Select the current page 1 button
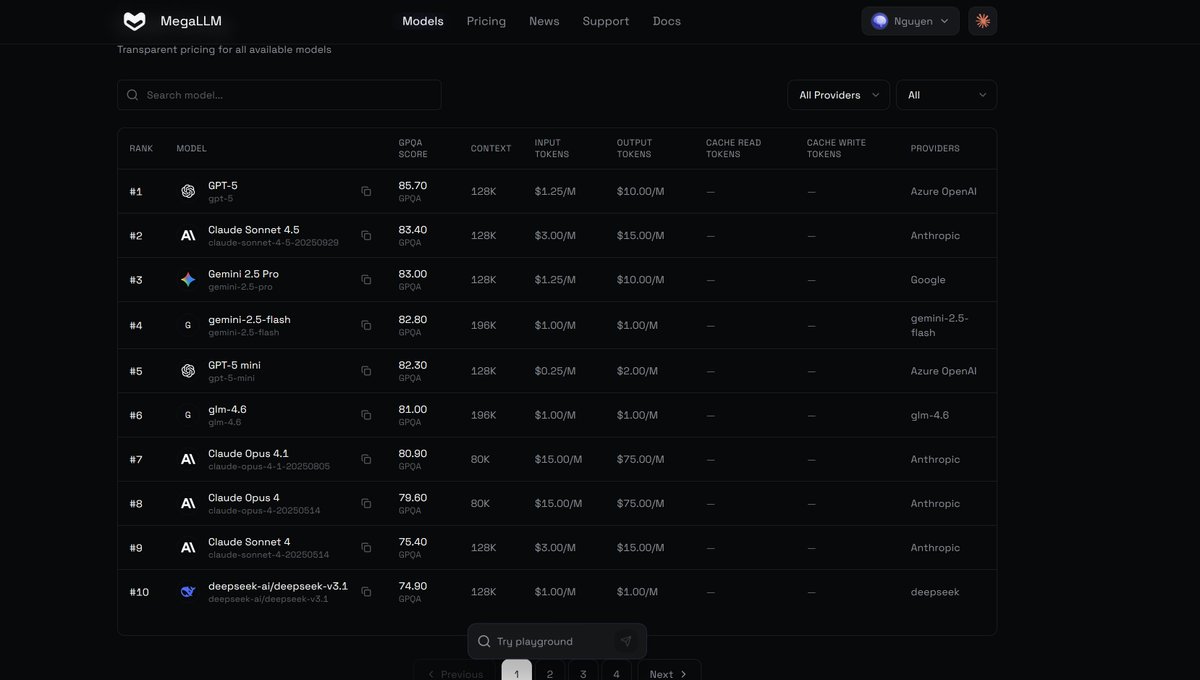1200x680 pixels. point(517,672)
